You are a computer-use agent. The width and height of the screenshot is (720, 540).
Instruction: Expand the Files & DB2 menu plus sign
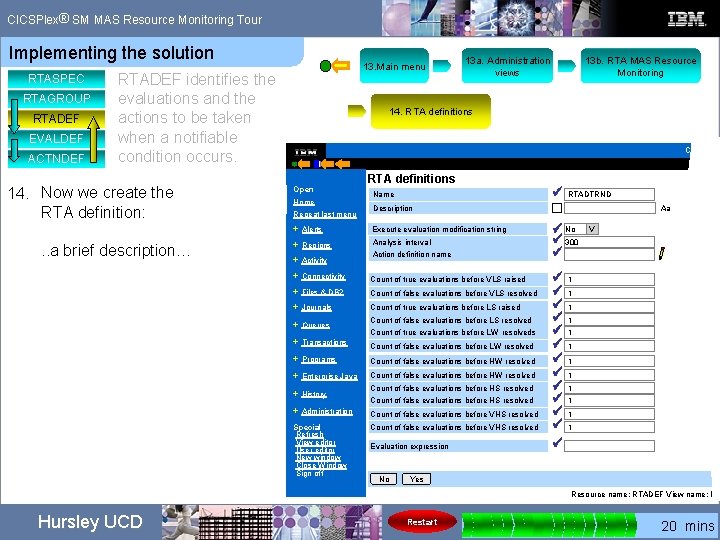pos(296,291)
